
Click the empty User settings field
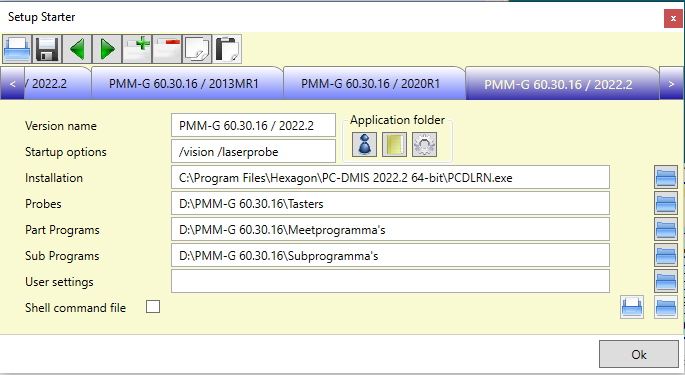(390, 281)
